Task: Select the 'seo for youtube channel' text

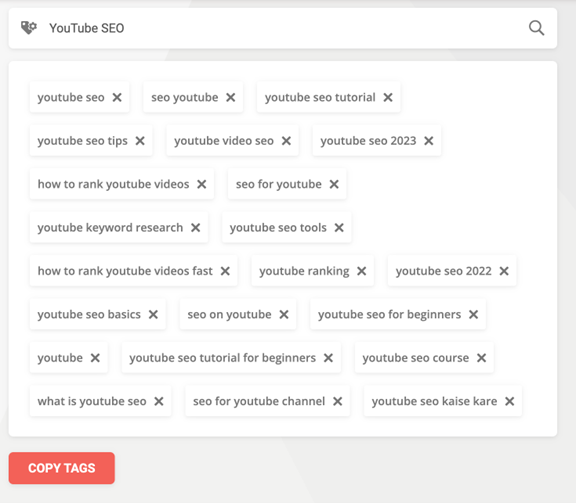Action: (x=259, y=401)
